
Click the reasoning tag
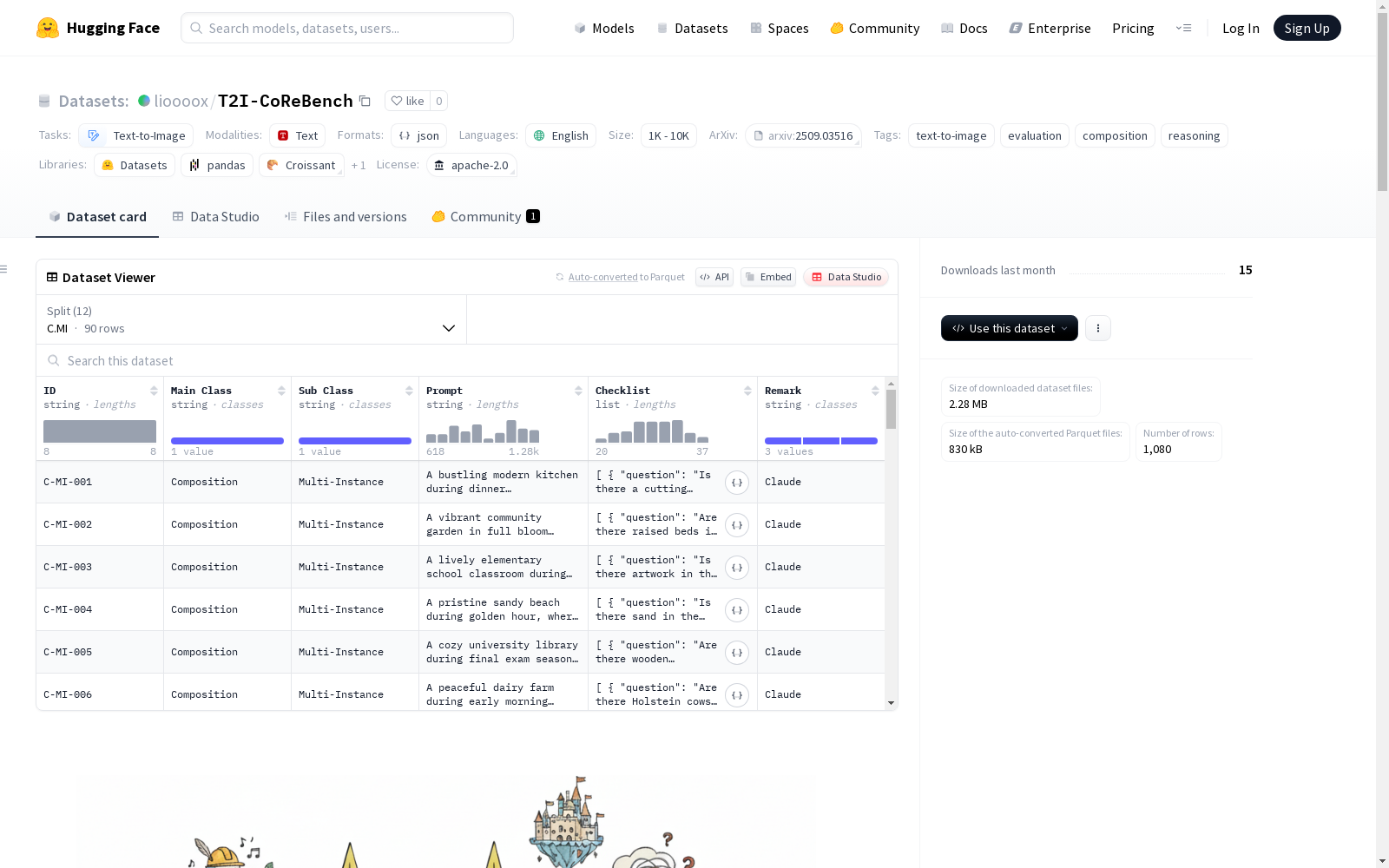coord(1194,135)
